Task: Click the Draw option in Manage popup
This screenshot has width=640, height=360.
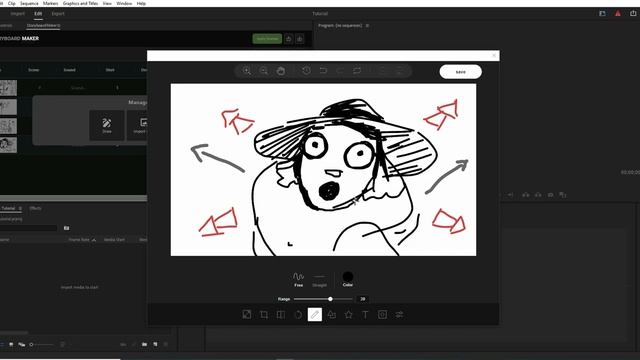Action: (107, 125)
